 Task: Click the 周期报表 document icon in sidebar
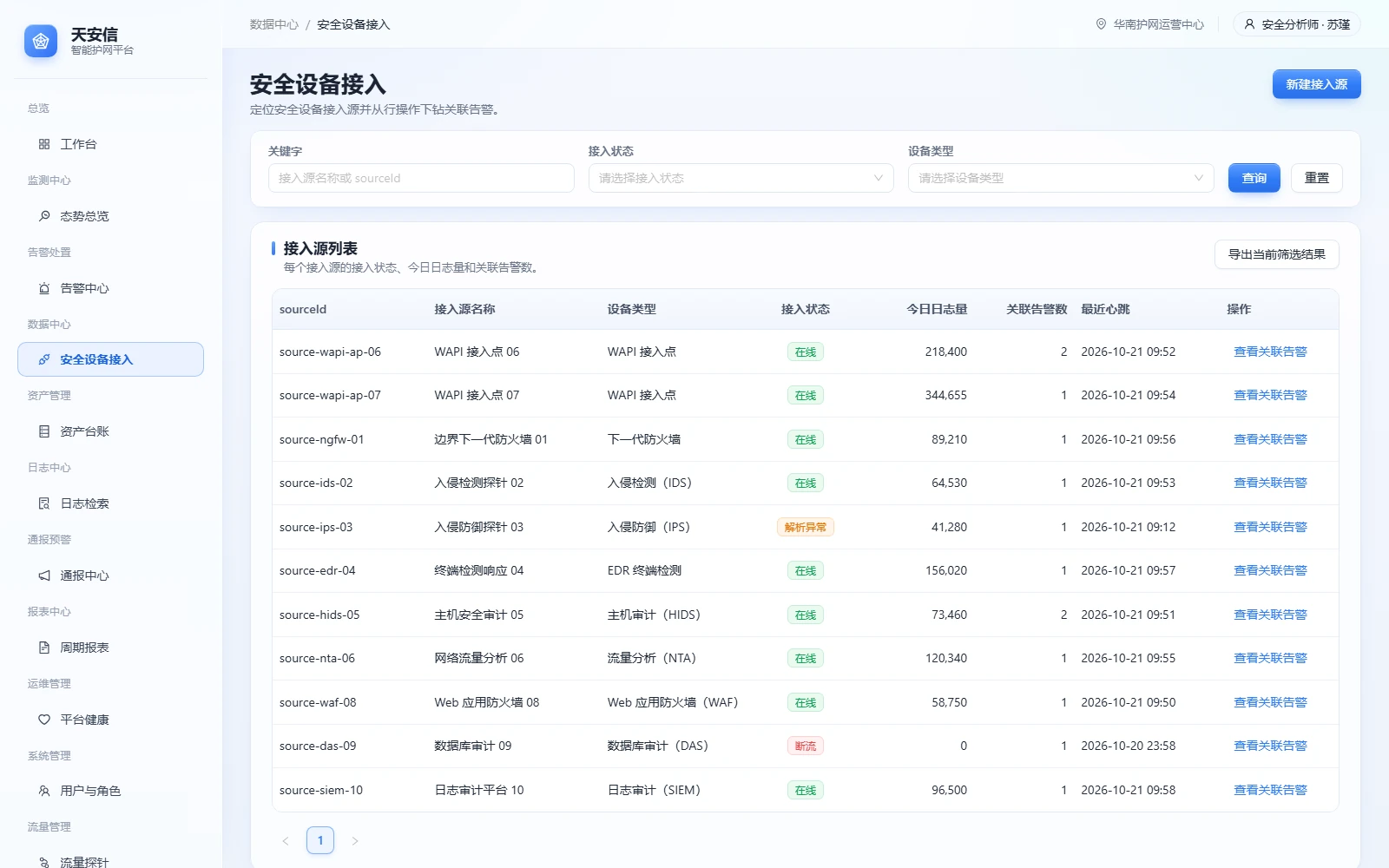tap(44, 648)
